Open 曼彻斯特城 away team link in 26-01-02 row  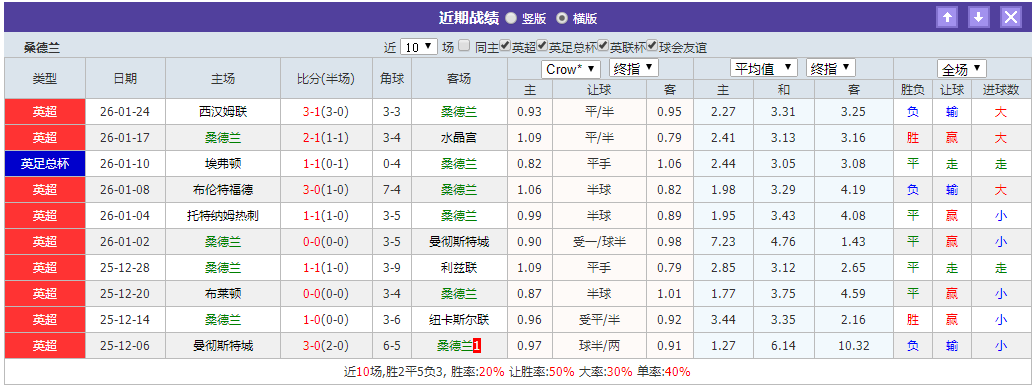pos(459,242)
